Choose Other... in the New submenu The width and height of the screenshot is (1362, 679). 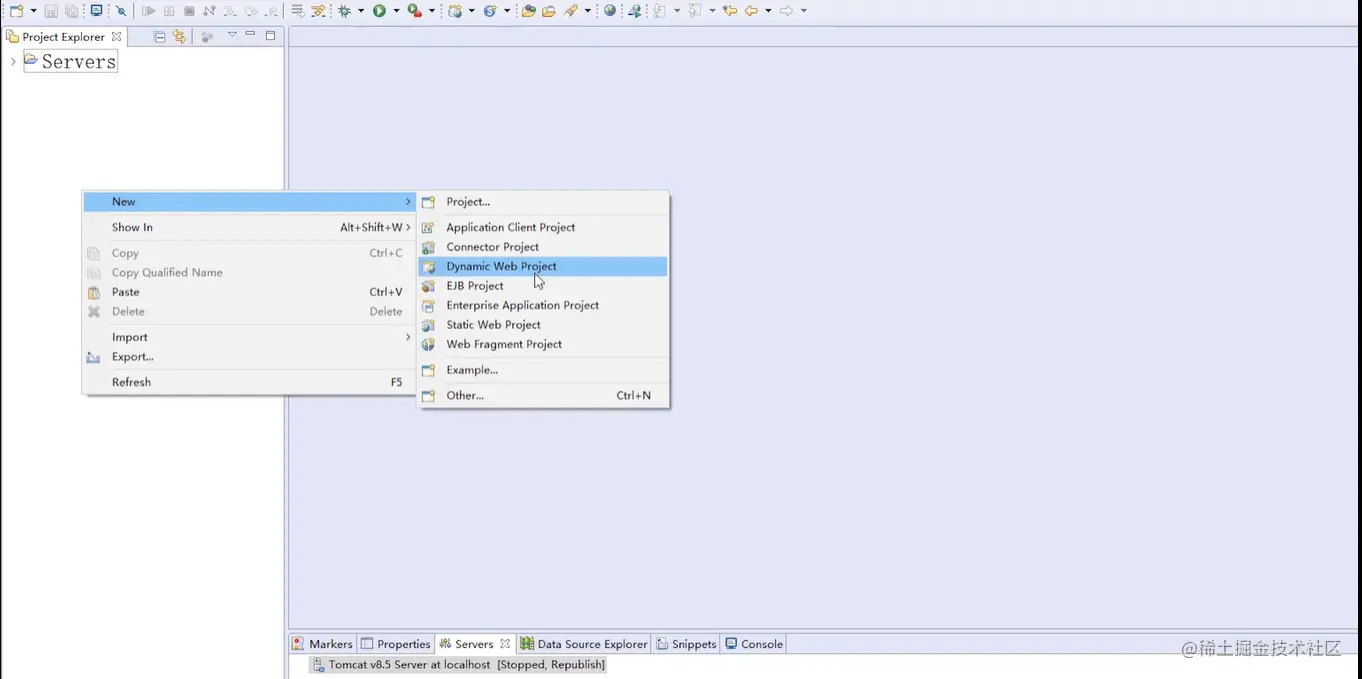[x=543, y=395]
